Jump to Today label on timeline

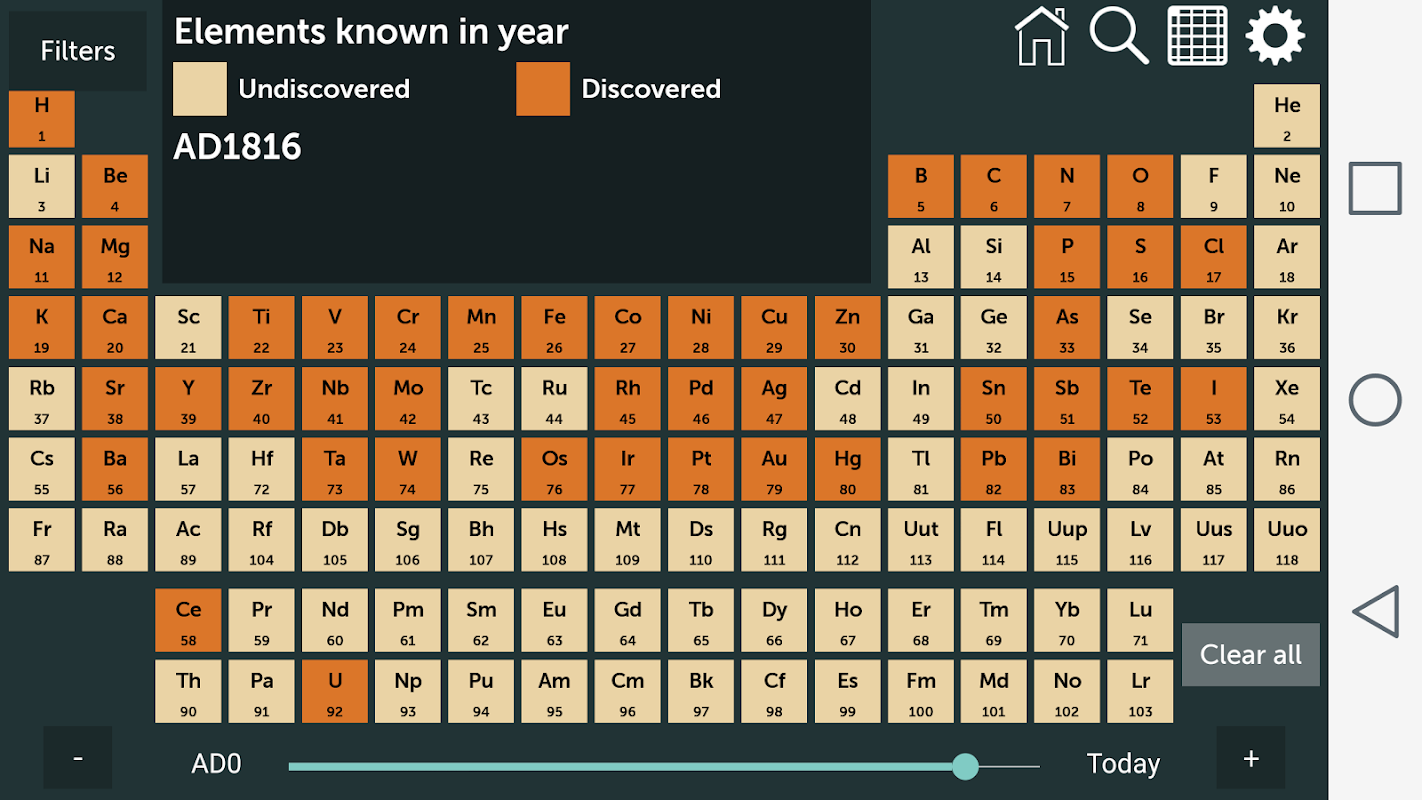point(1123,764)
